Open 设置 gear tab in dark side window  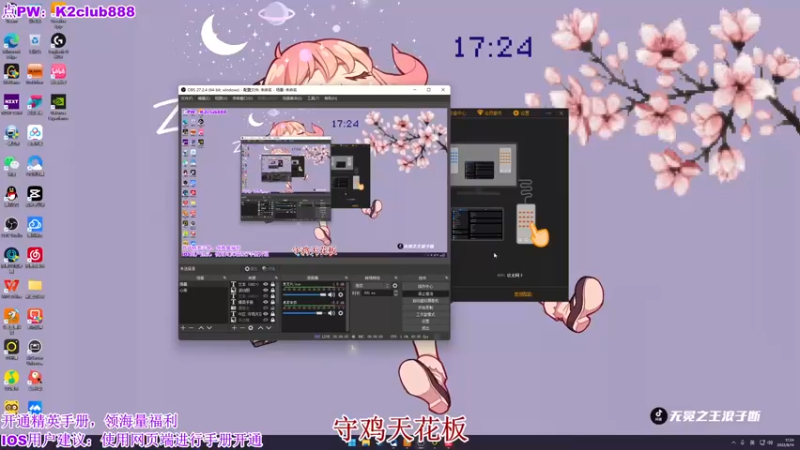(521, 113)
